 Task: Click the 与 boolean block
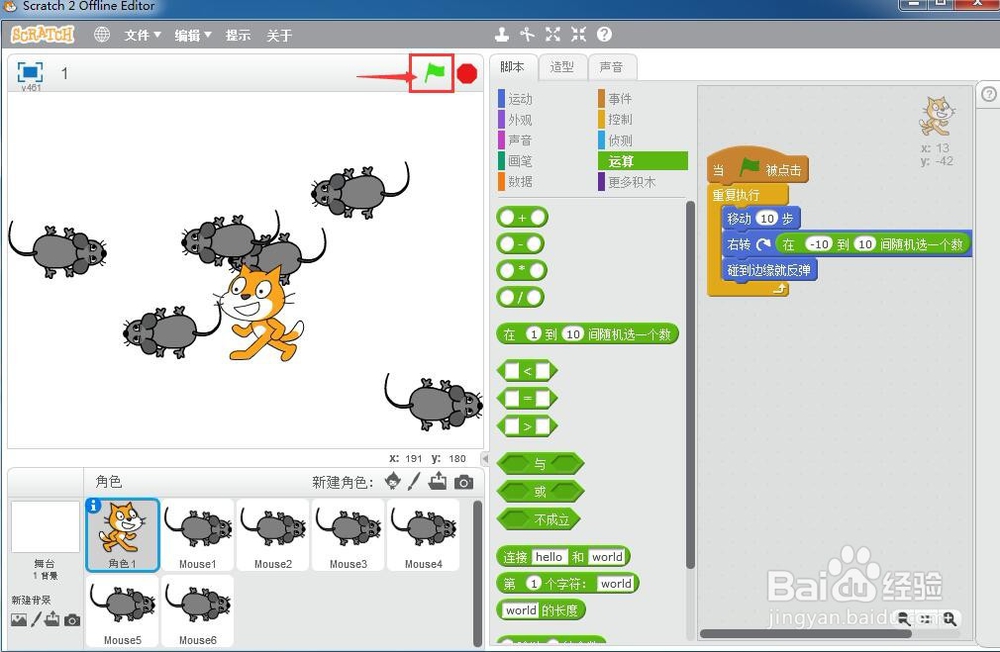(x=540, y=463)
